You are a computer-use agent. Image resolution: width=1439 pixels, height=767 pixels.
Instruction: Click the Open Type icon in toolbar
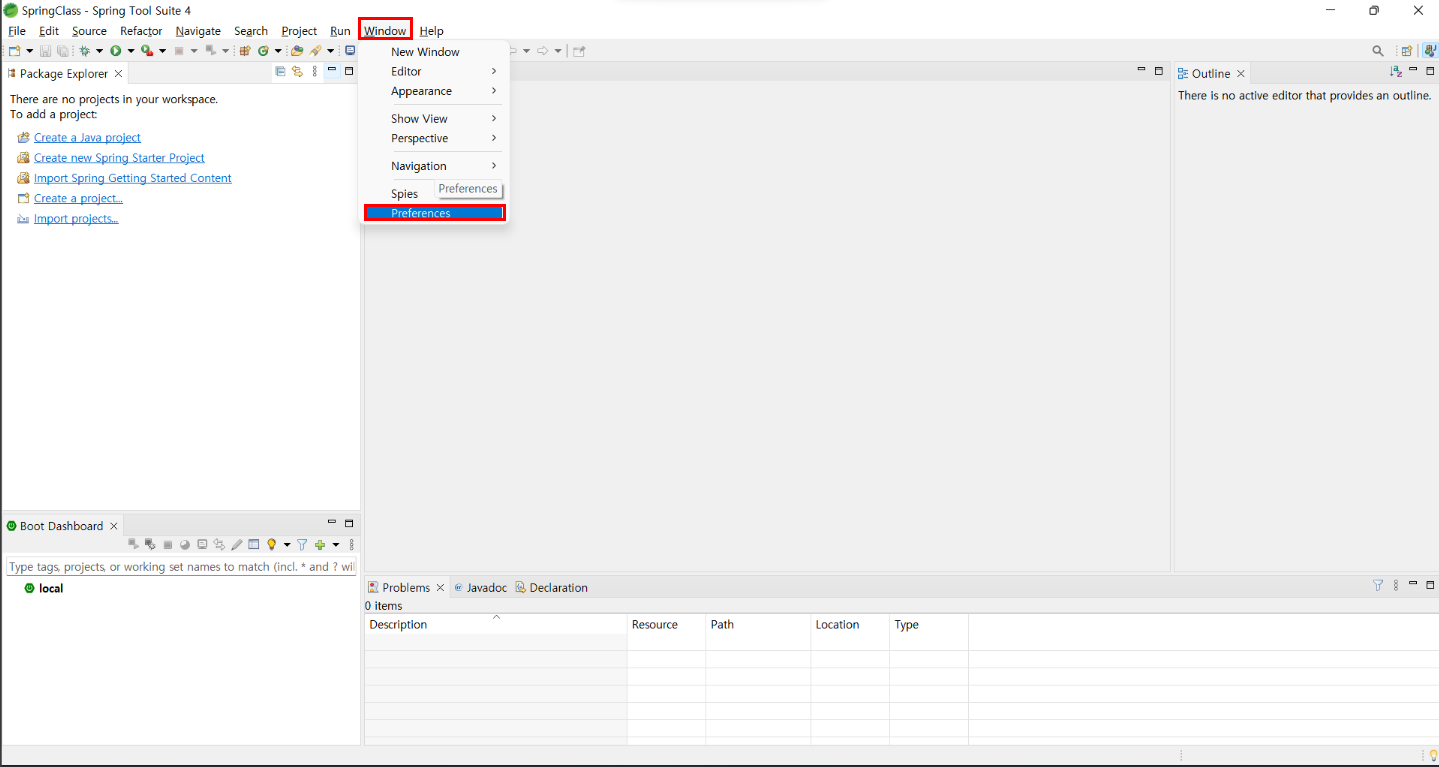tap(297, 51)
